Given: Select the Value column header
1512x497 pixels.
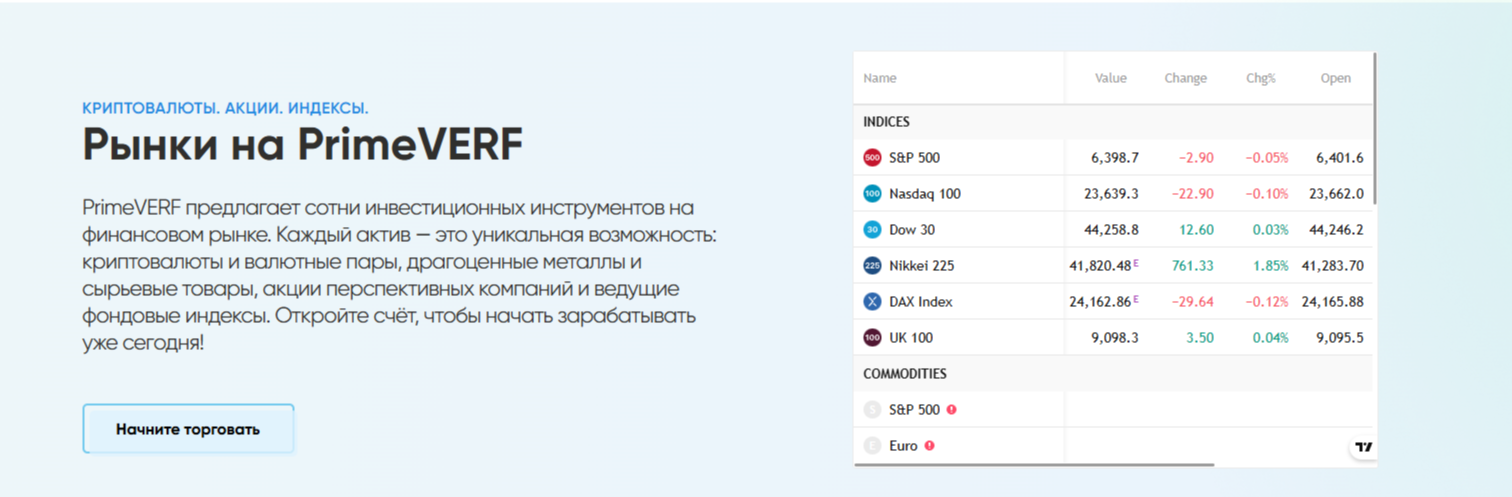Looking at the screenshot, I should pos(1110,78).
